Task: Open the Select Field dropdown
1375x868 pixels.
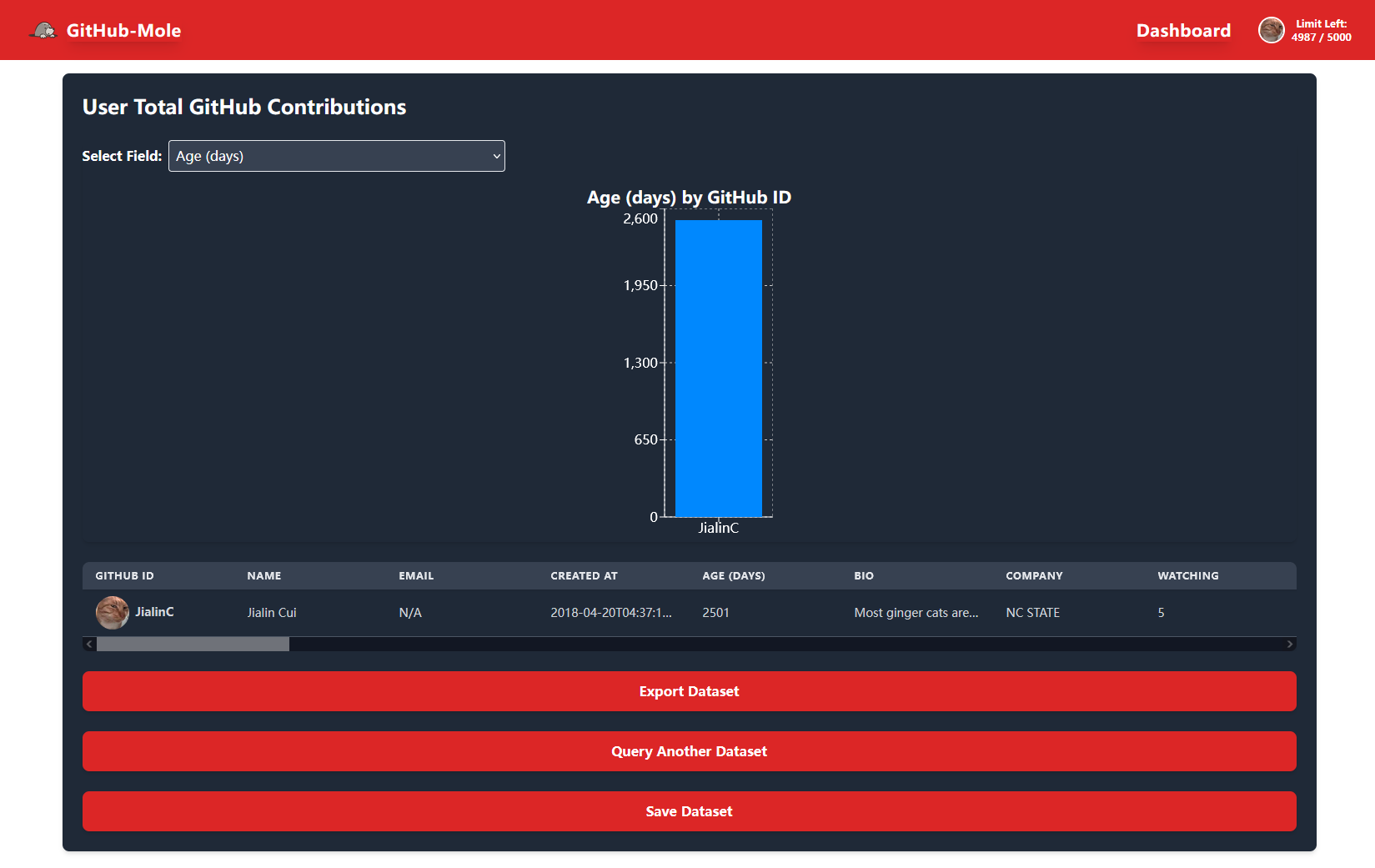Action: (337, 156)
